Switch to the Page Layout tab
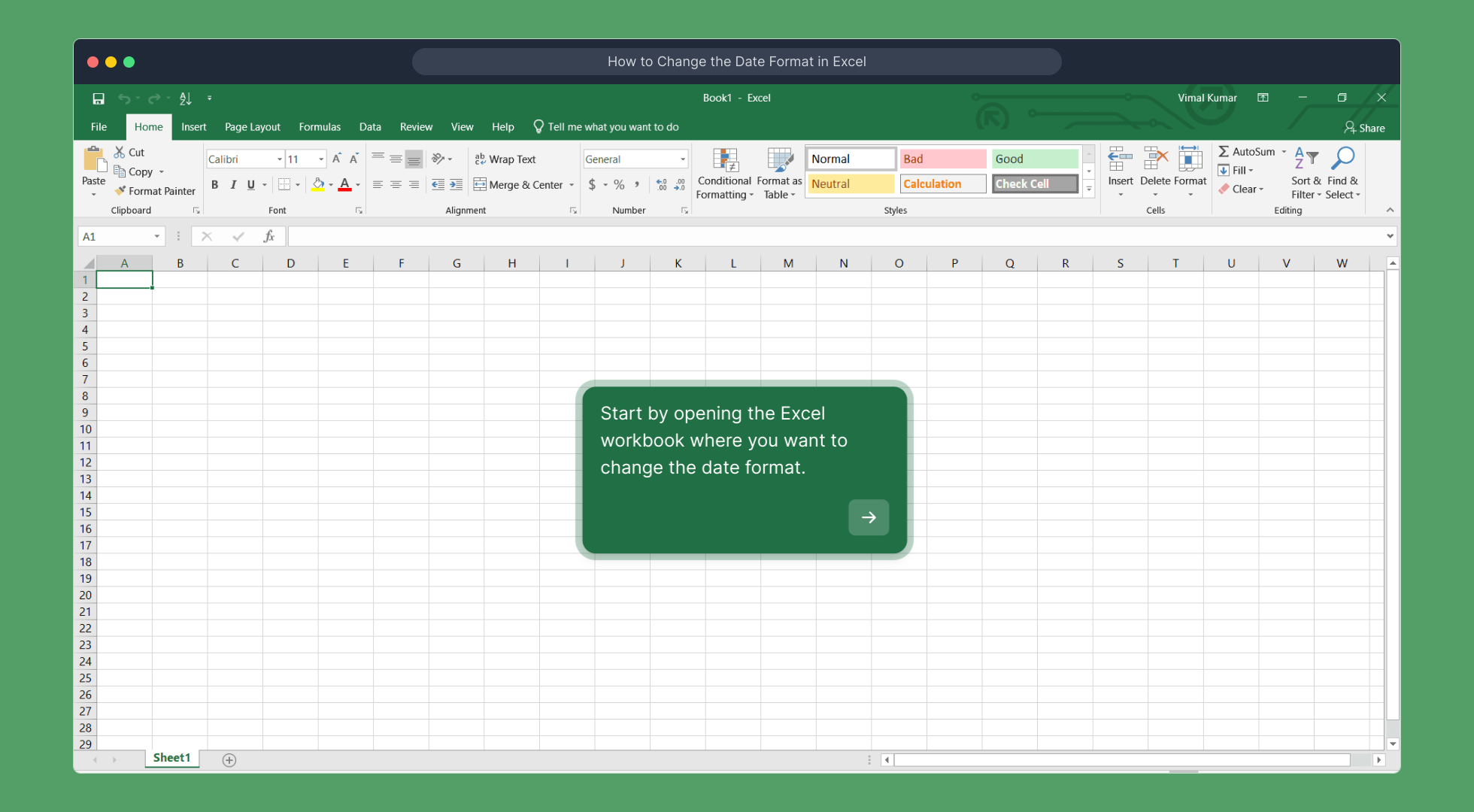Screen dimensions: 1474x812 [252, 127]
